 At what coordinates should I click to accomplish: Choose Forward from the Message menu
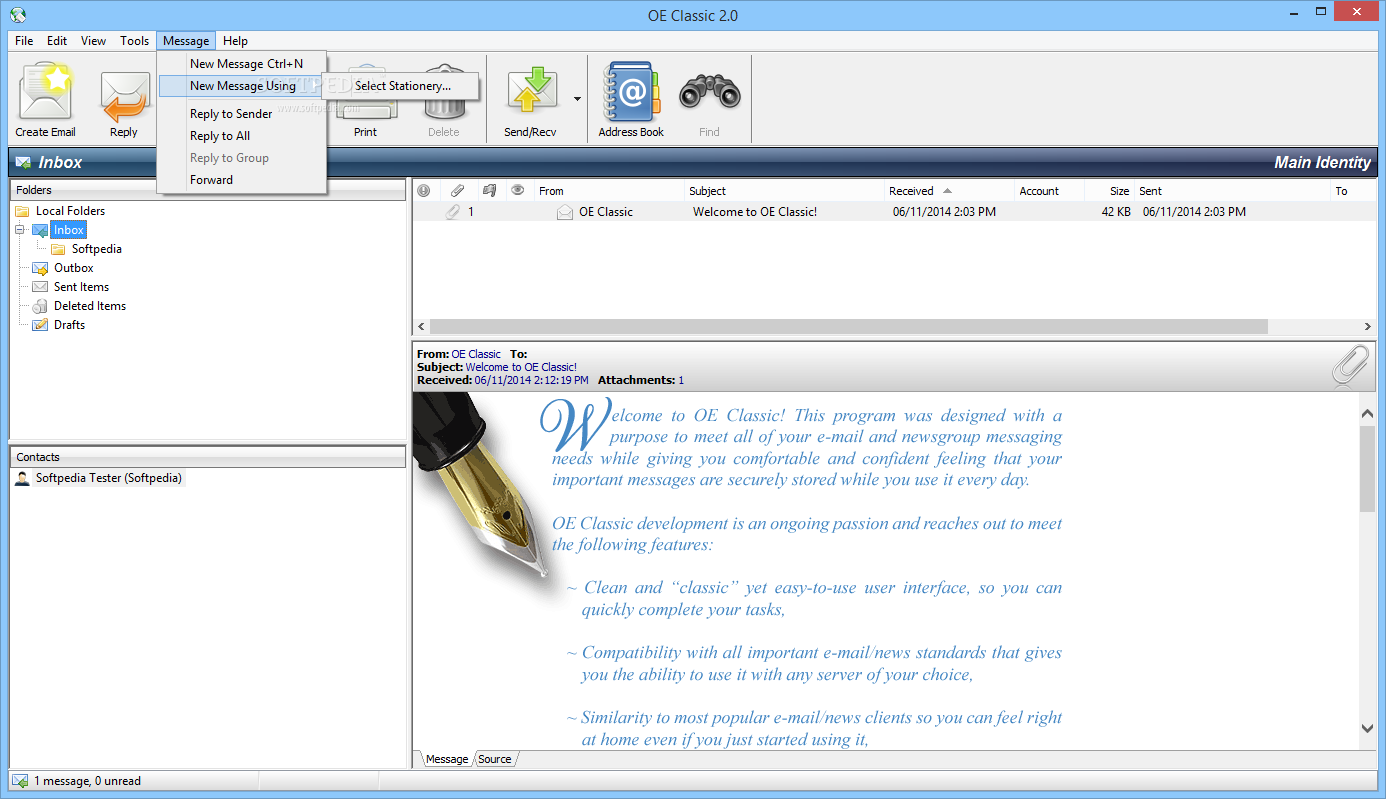pyautogui.click(x=242, y=180)
